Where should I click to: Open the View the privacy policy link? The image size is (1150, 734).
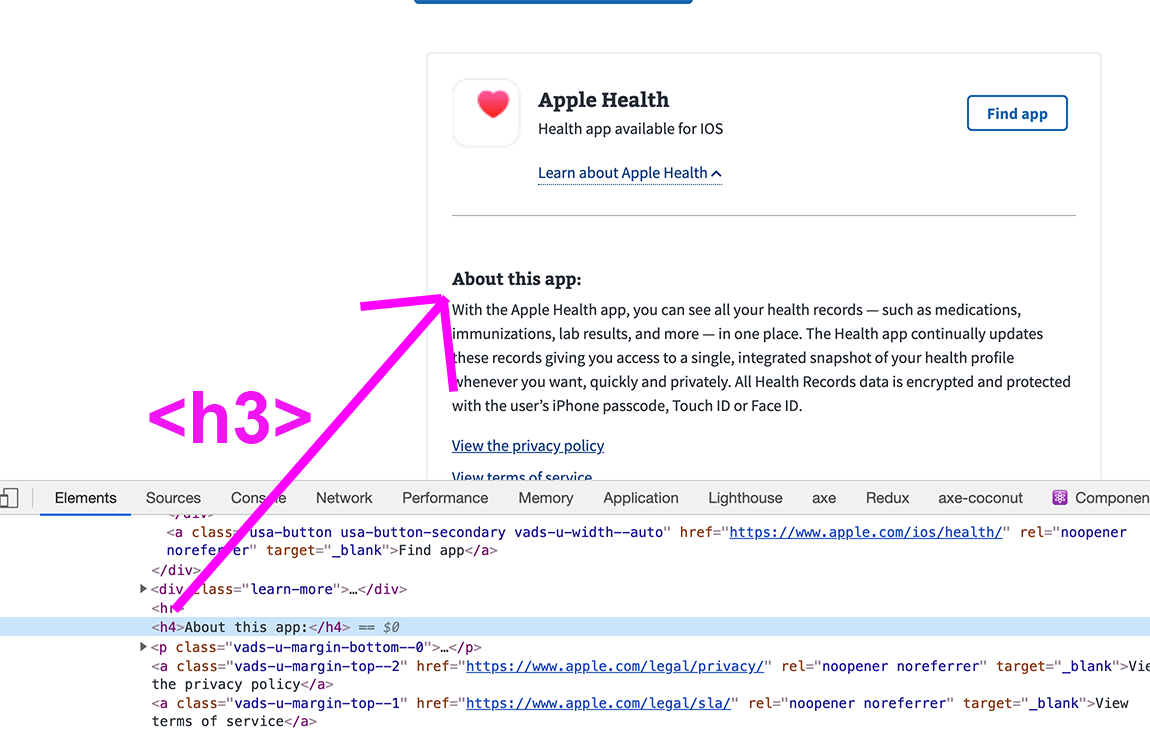528,446
